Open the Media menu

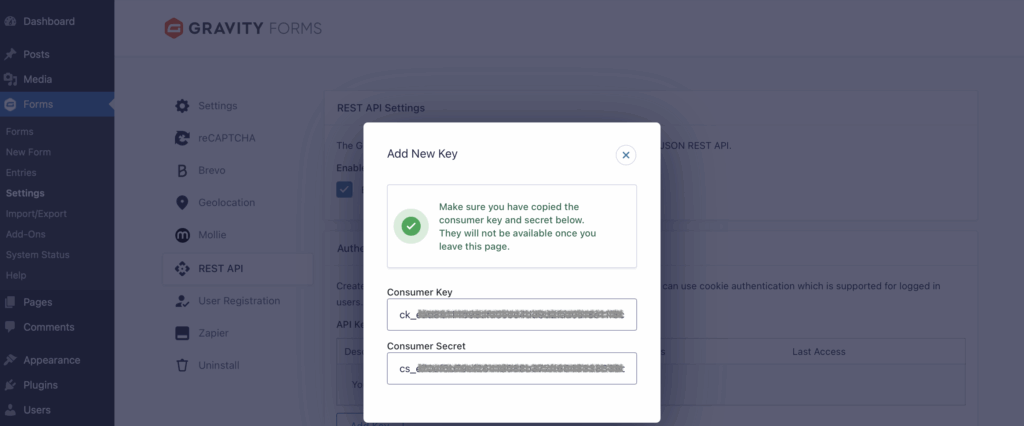click(37, 79)
